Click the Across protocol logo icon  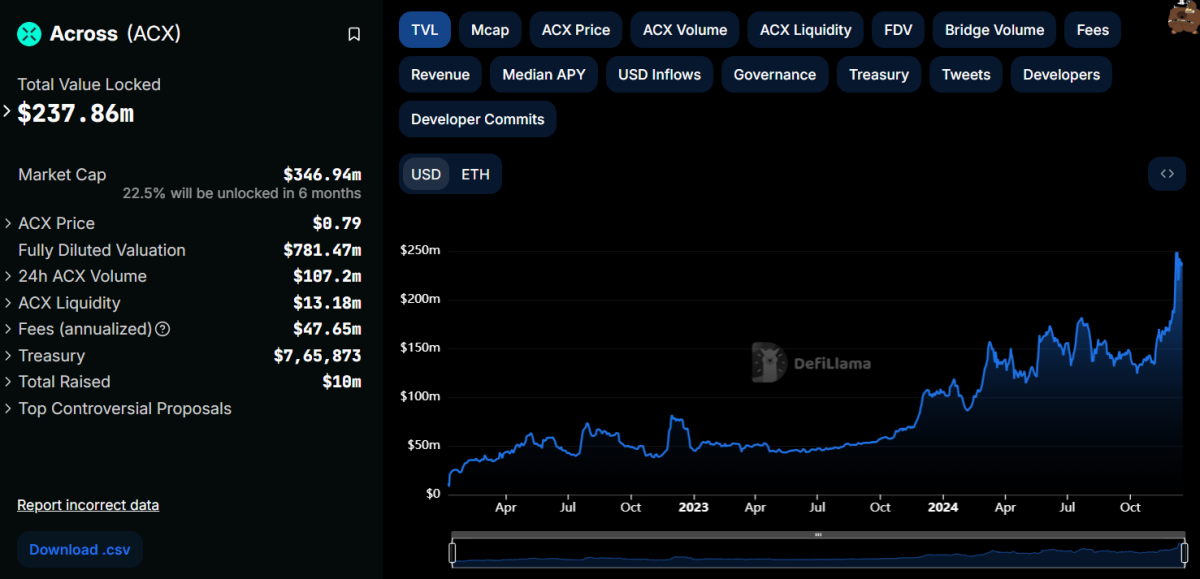tap(30, 34)
